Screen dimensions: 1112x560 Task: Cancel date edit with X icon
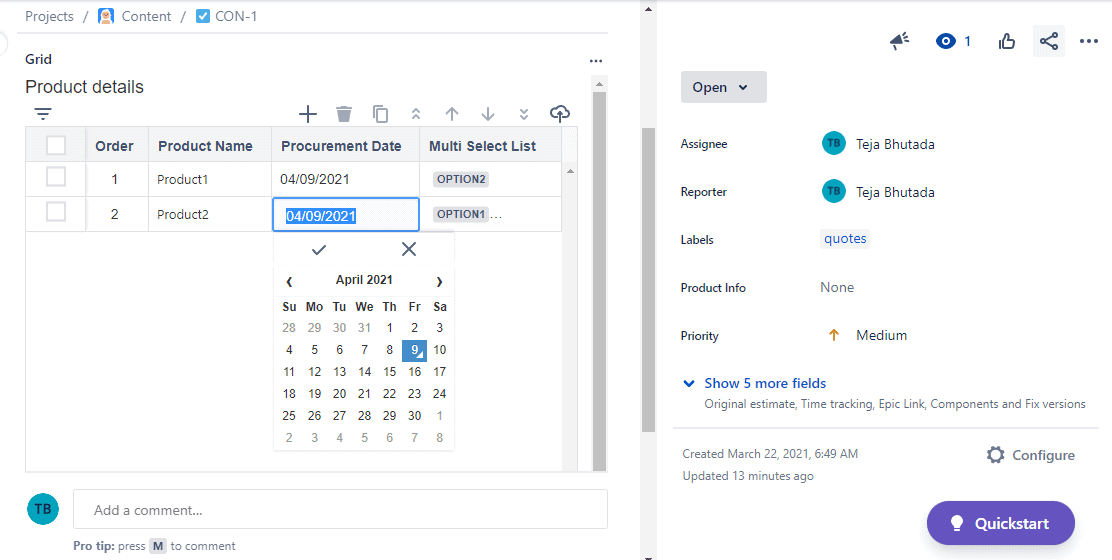pos(409,249)
